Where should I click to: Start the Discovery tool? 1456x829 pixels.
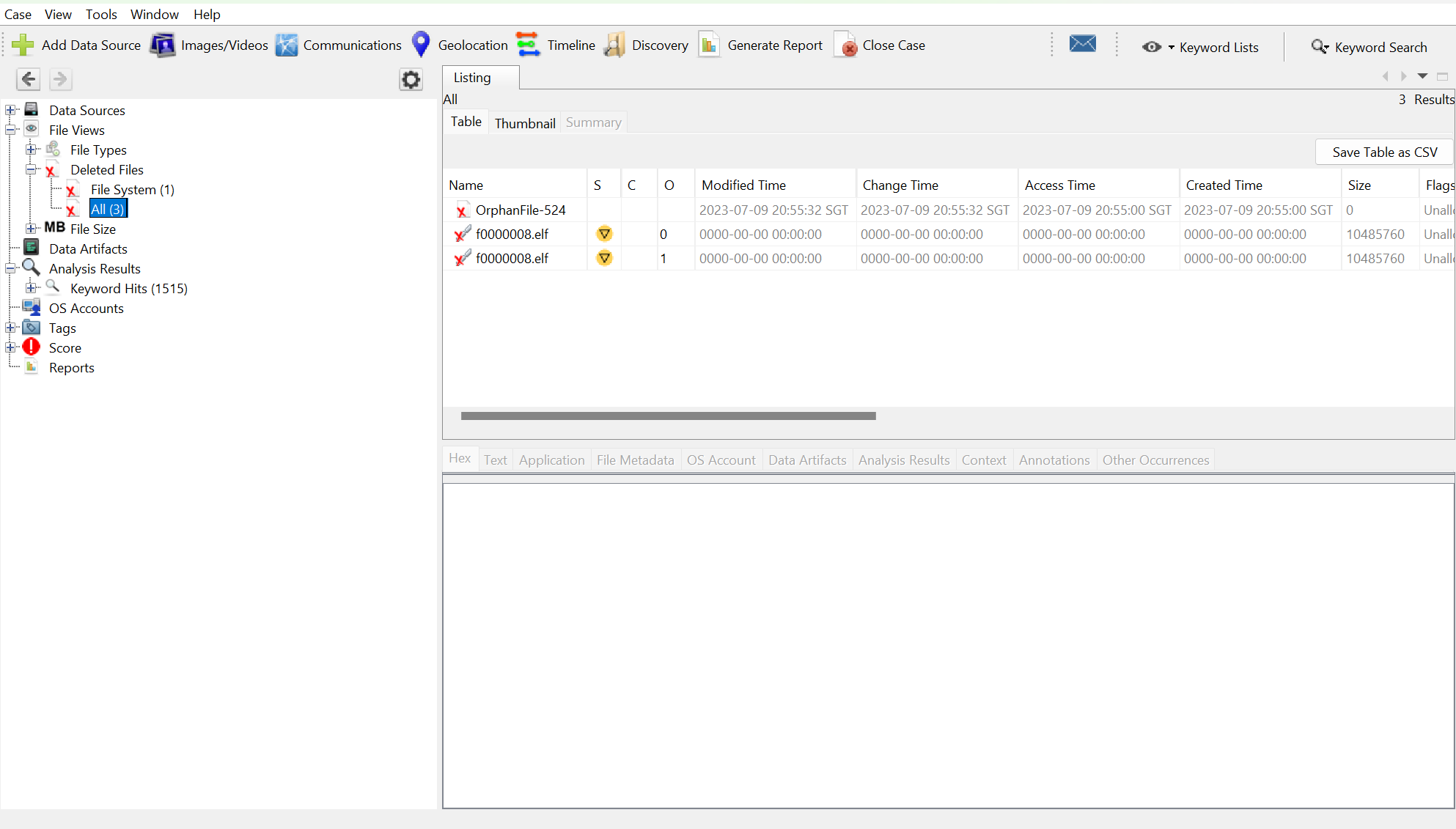pos(645,45)
